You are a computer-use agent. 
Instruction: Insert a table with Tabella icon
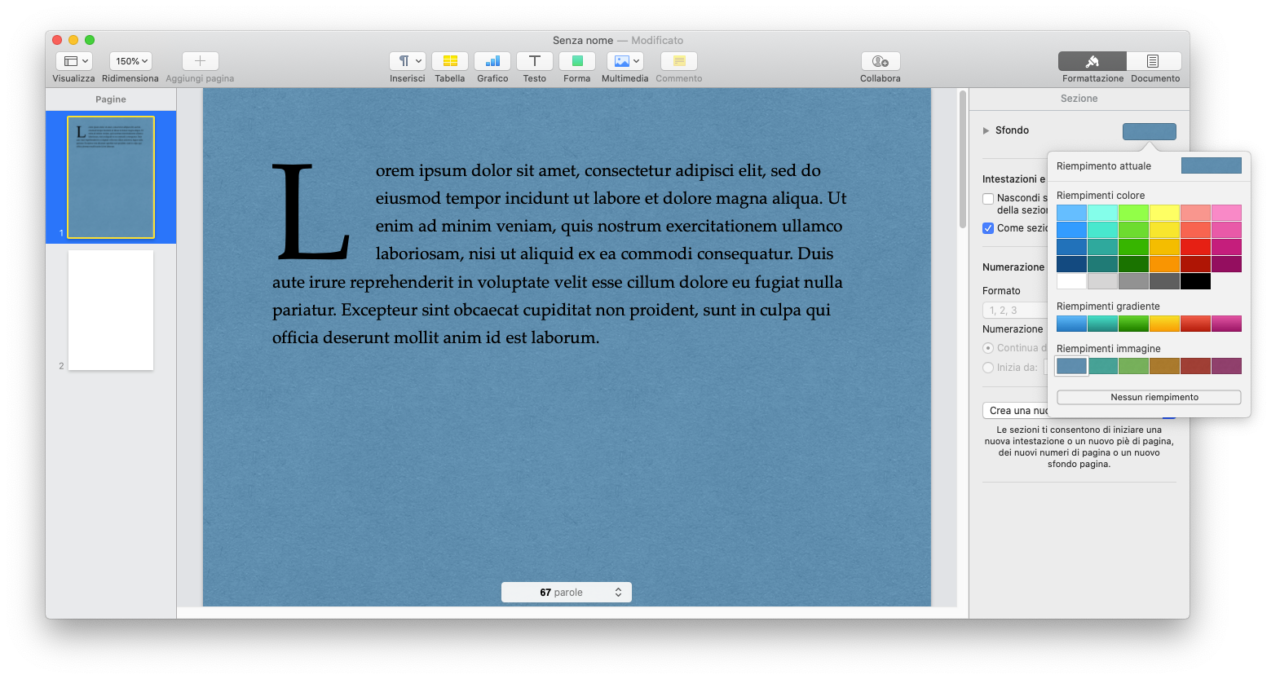(450, 61)
